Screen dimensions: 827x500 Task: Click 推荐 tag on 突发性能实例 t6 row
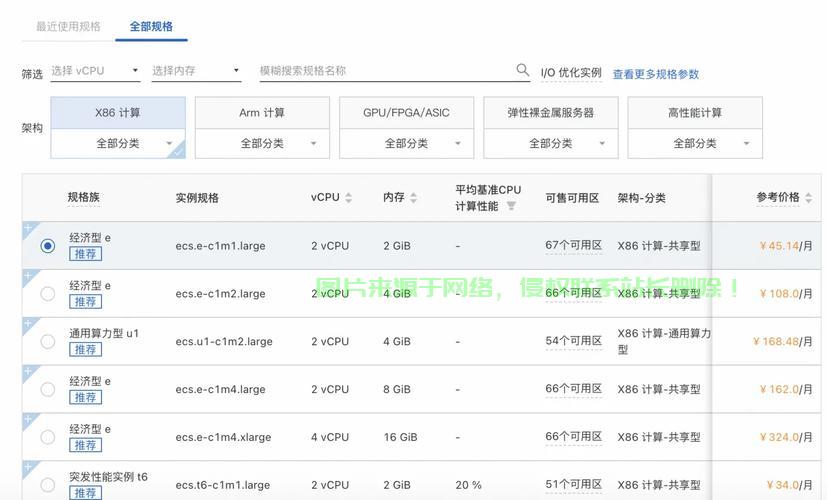pyautogui.click(x=85, y=493)
